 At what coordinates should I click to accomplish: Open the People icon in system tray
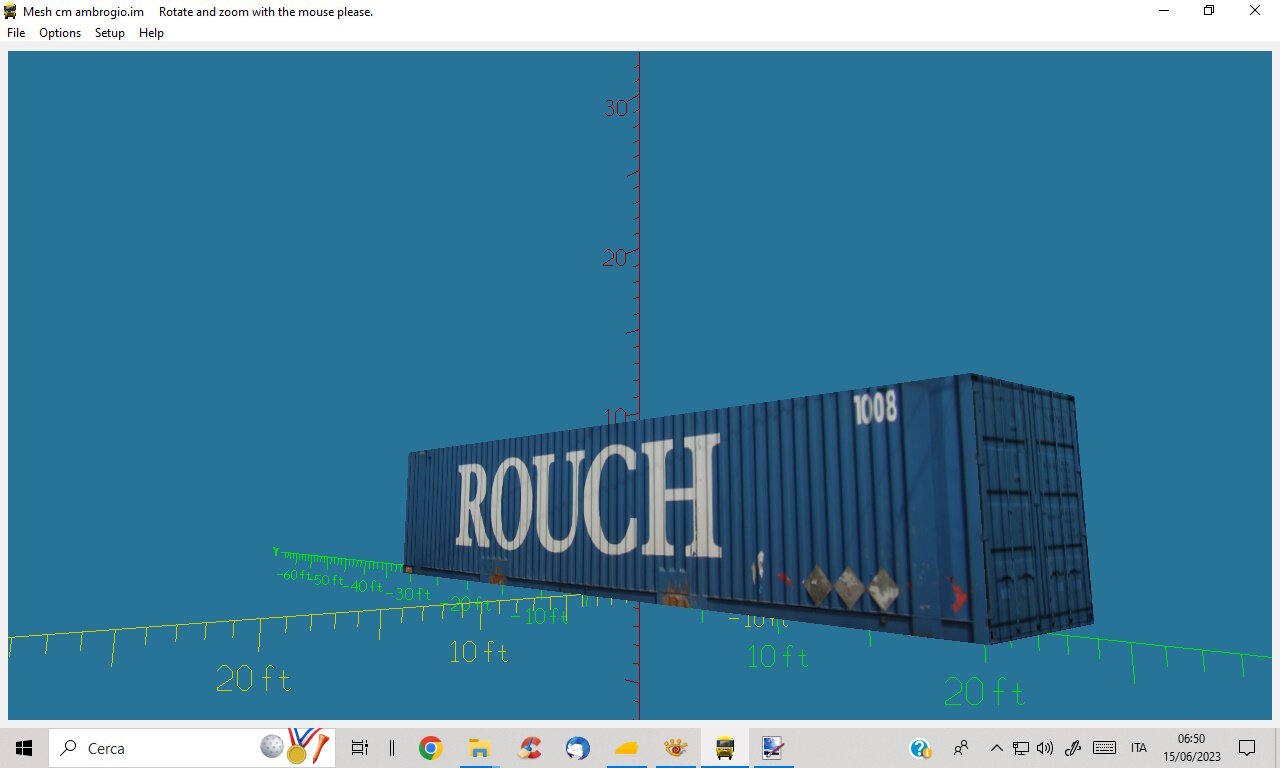[x=961, y=748]
